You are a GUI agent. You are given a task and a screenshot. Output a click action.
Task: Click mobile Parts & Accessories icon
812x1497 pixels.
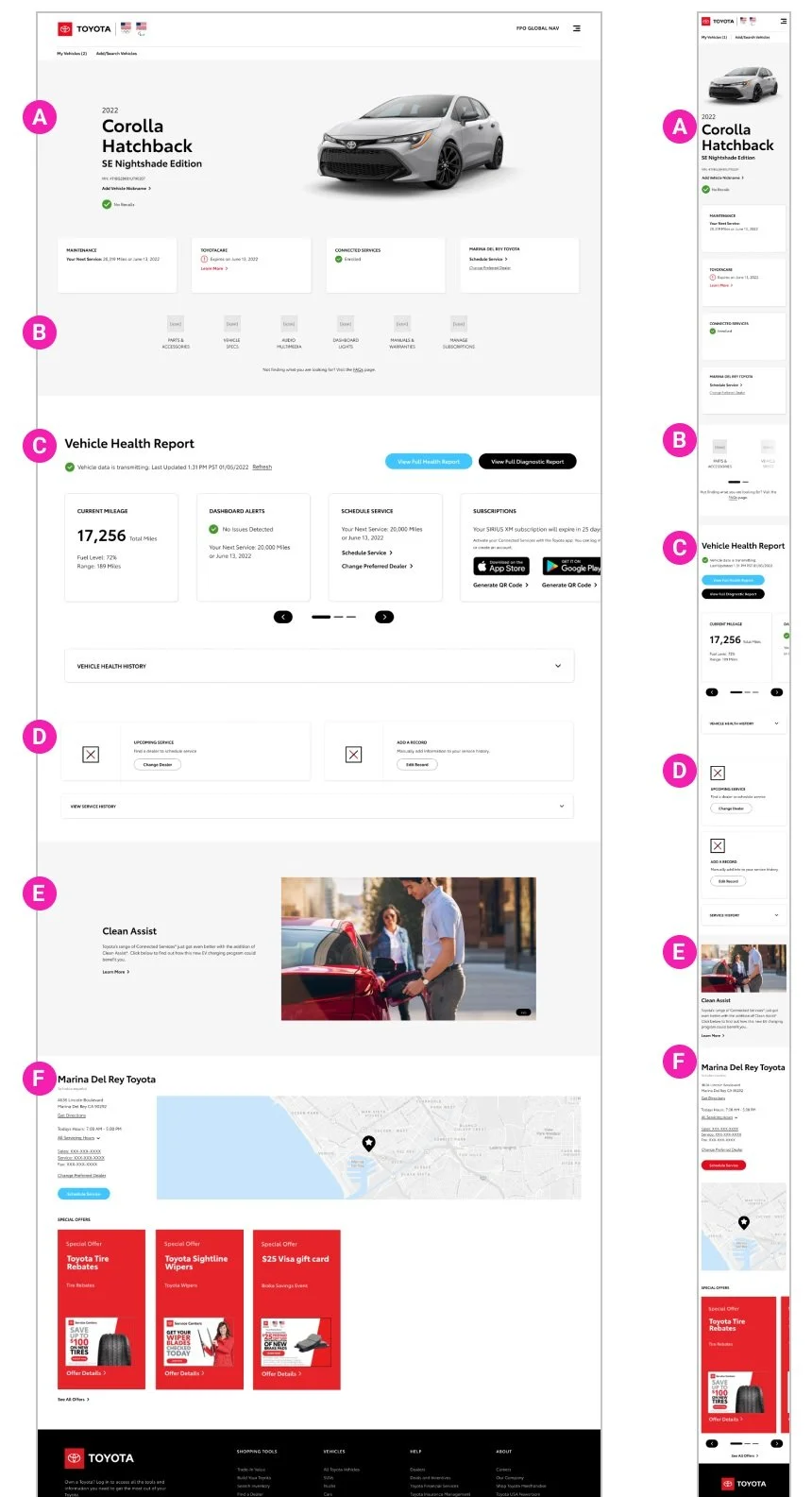[719, 447]
